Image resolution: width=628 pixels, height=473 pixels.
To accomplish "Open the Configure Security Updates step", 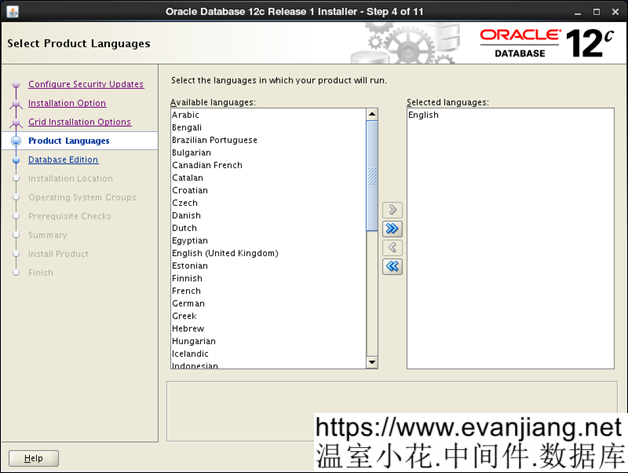I will coord(85,84).
